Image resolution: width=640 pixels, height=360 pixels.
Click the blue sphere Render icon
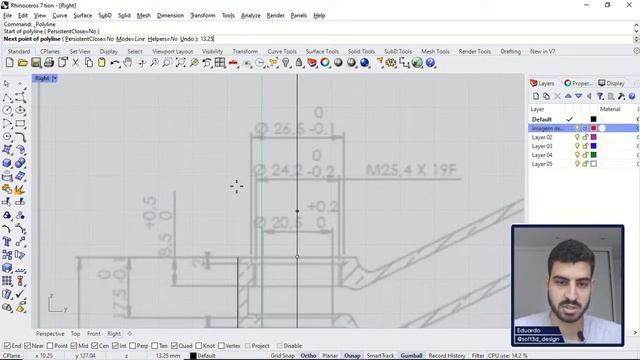tap(364, 63)
